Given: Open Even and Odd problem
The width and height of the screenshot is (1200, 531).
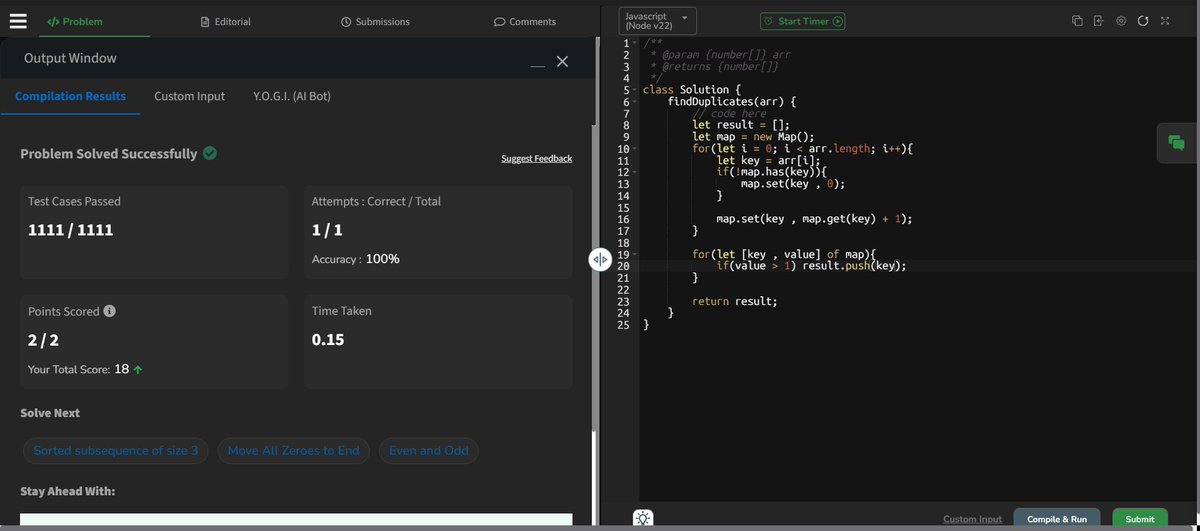Looking at the screenshot, I should (429, 450).
